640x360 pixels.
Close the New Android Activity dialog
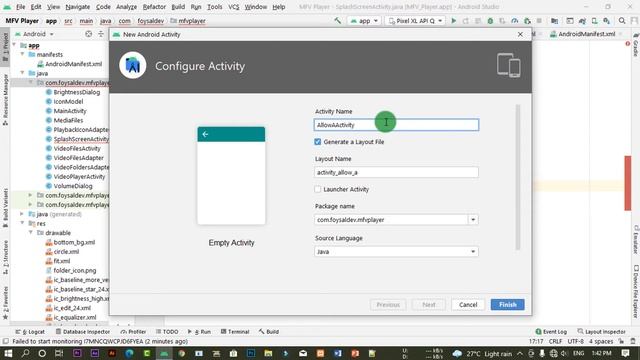[x=520, y=34]
